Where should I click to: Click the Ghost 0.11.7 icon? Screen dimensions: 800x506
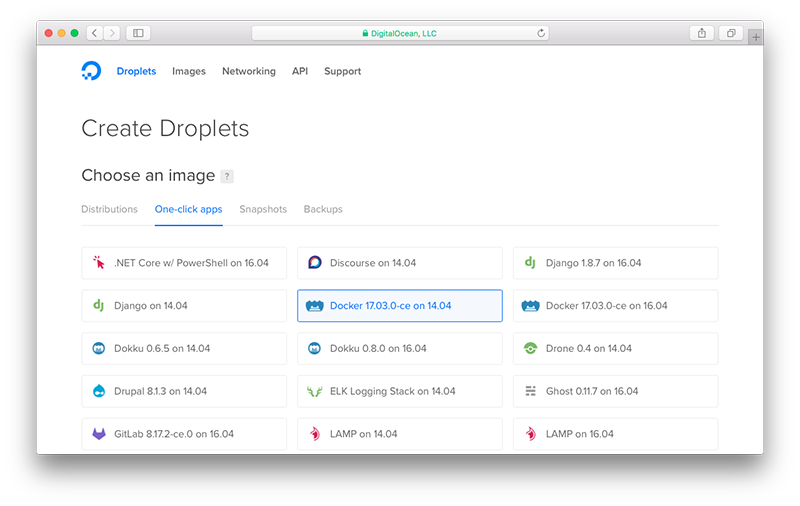tap(531, 391)
